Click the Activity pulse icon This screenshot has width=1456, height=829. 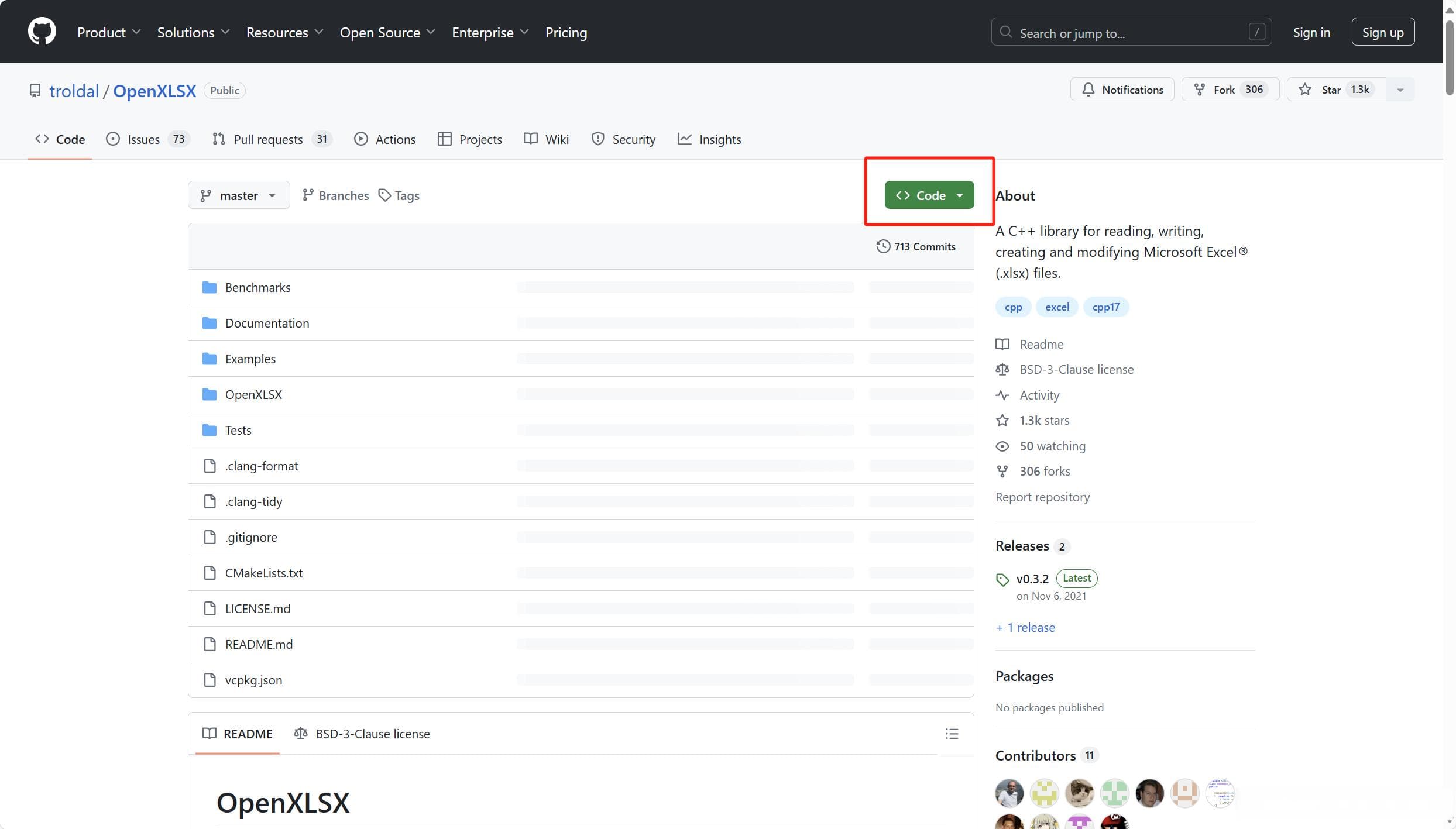pos(1002,395)
